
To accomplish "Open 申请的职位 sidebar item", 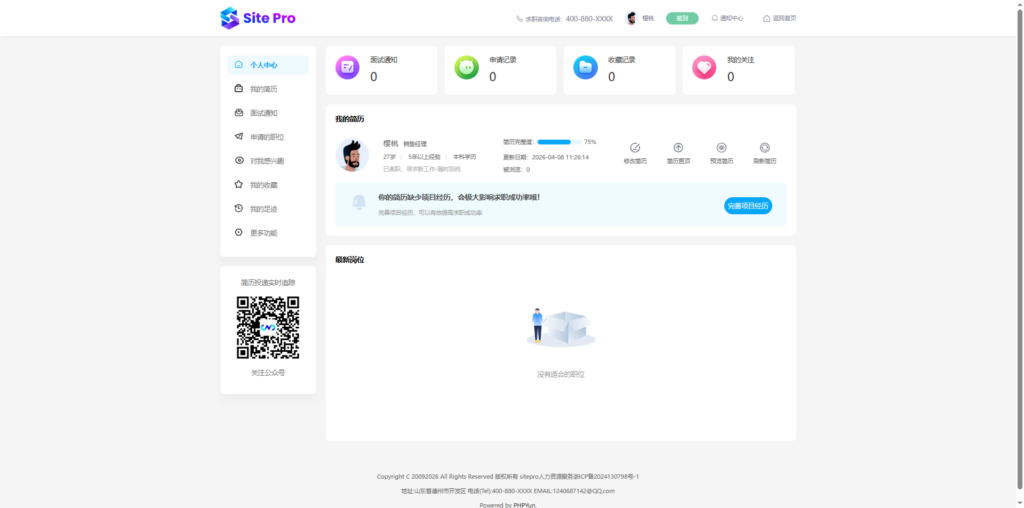I will (268, 137).
